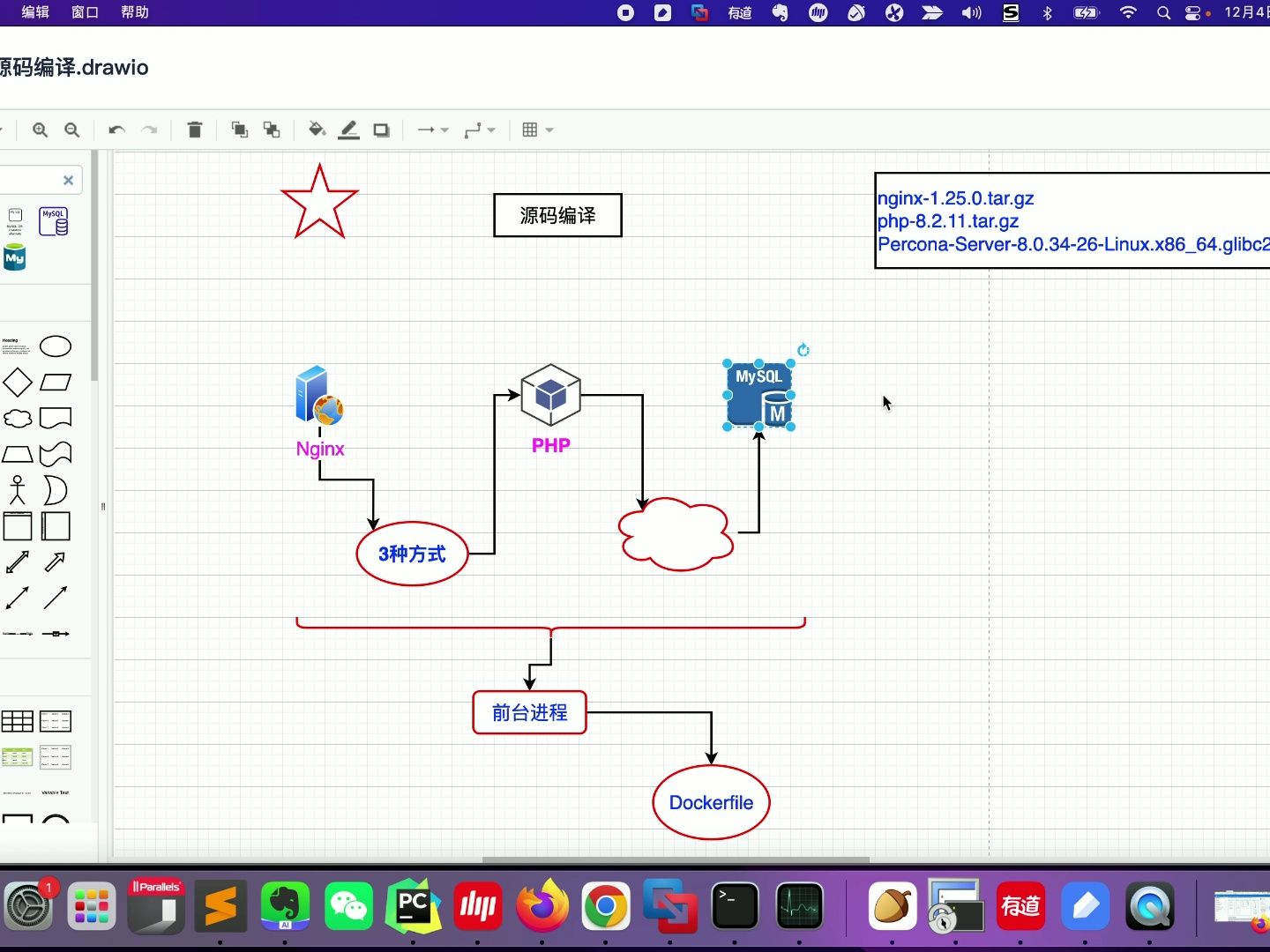Select trapezoid shape in sidebar
This screenshot has height=952, width=1270.
[18, 454]
